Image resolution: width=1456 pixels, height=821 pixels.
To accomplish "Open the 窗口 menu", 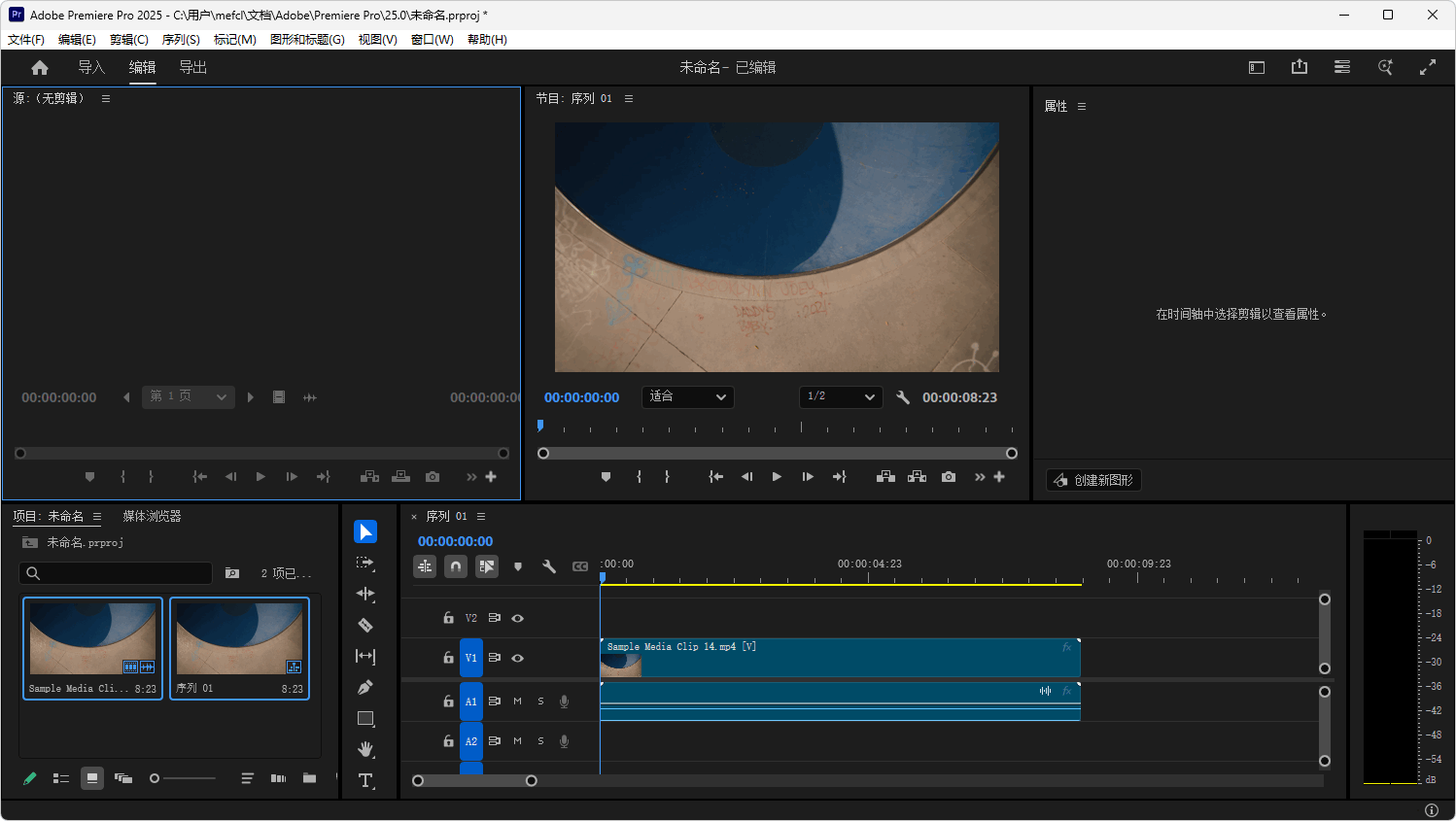I will pyautogui.click(x=432, y=40).
